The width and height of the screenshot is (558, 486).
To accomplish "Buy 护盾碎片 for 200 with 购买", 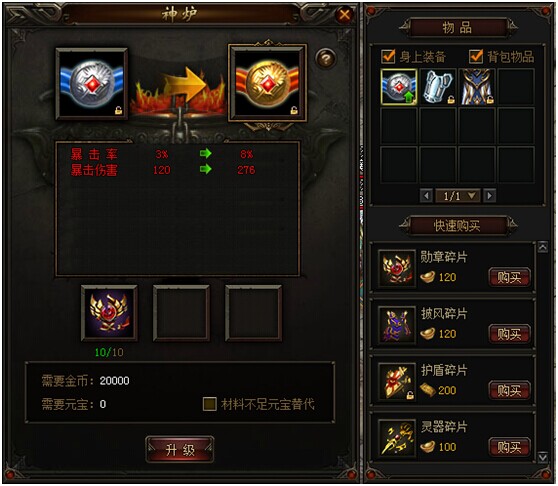I will [509, 391].
